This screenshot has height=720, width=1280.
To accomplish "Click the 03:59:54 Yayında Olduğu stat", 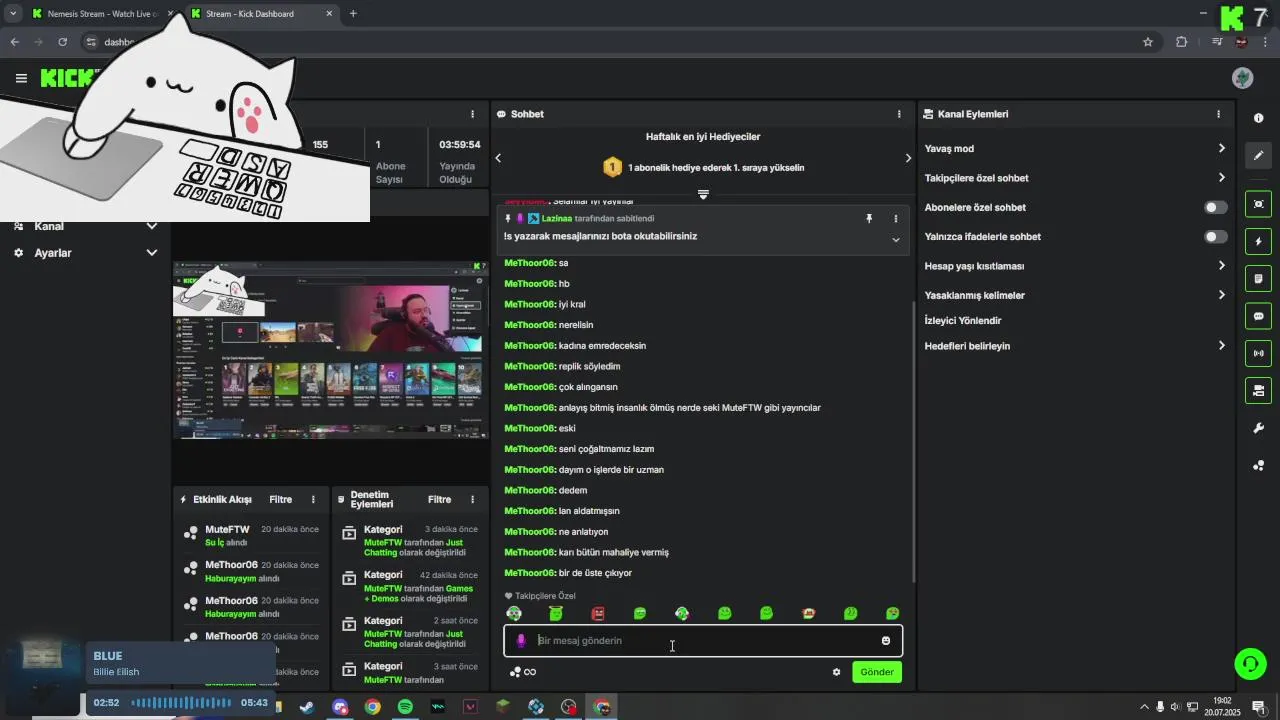I will tap(459, 161).
